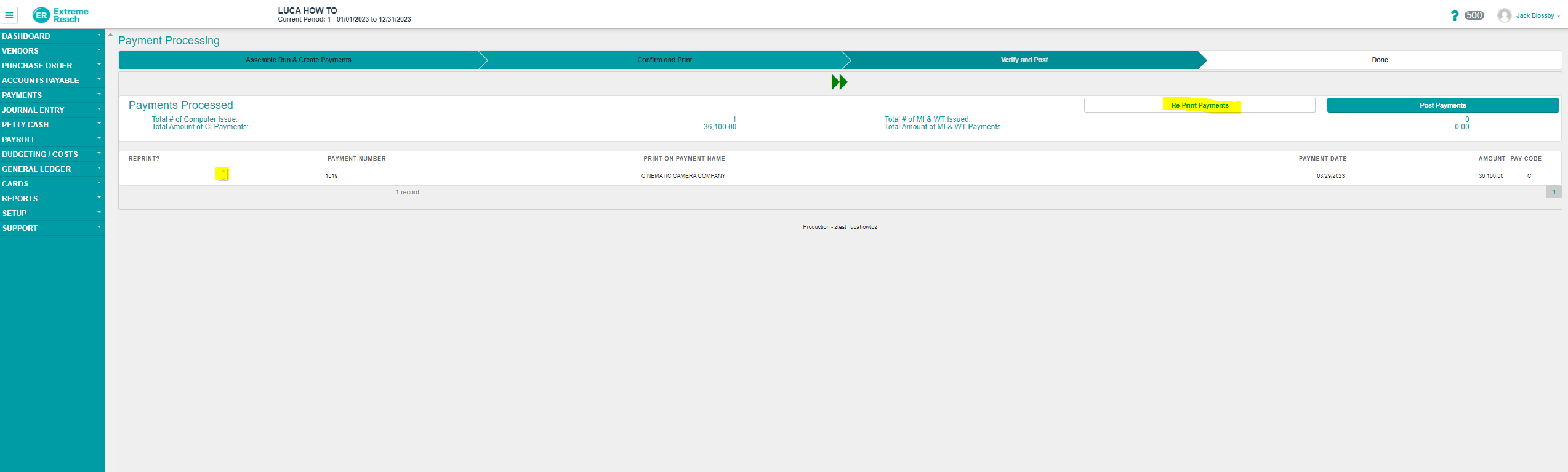This screenshot has width=1568, height=472.
Task: Click page 1 pagination button
Action: tap(1553, 193)
